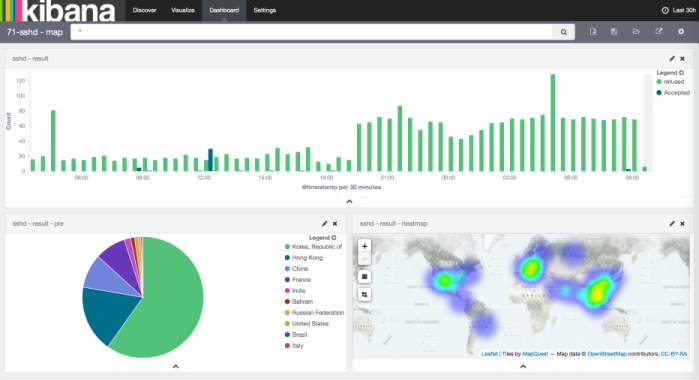Open the CC-BY-SA license link
Screen dimensions: 699x380
pos(674,354)
